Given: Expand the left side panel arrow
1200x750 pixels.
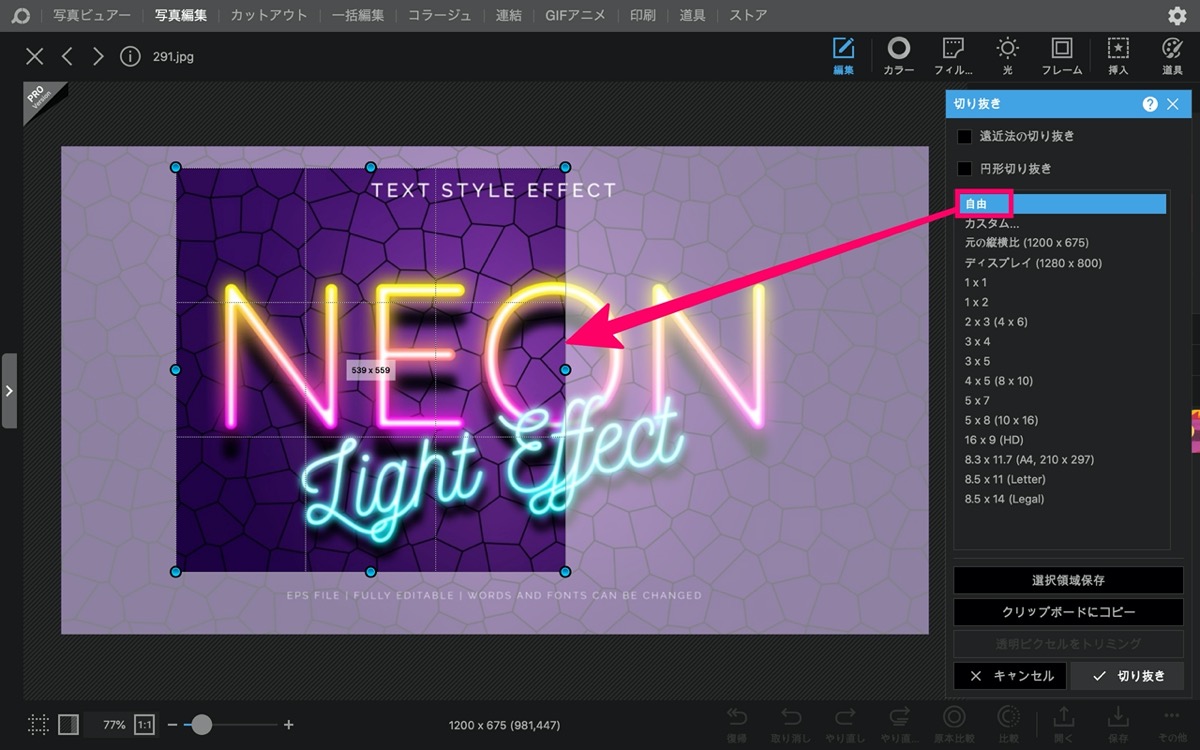Looking at the screenshot, I should 9,390.
